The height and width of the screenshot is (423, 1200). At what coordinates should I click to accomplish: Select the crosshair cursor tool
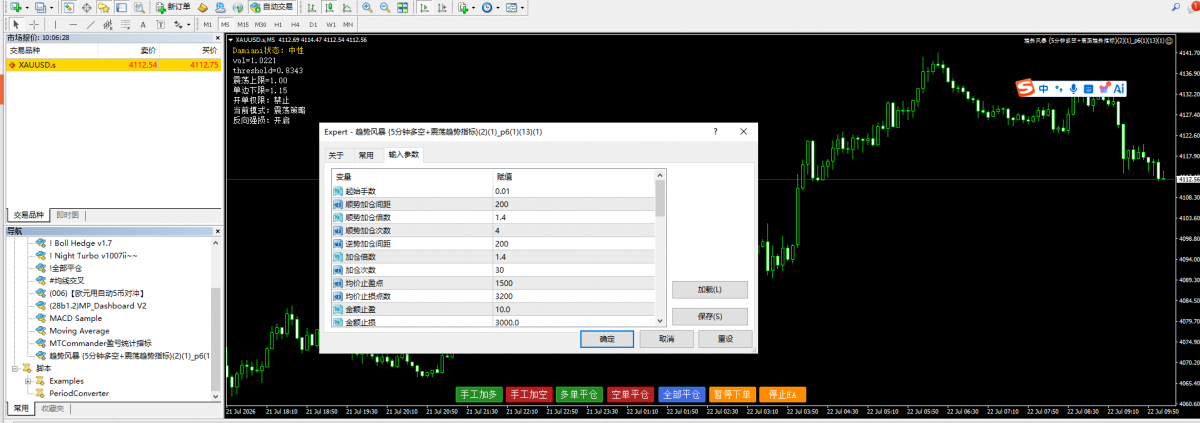pyautogui.click(x=35, y=23)
